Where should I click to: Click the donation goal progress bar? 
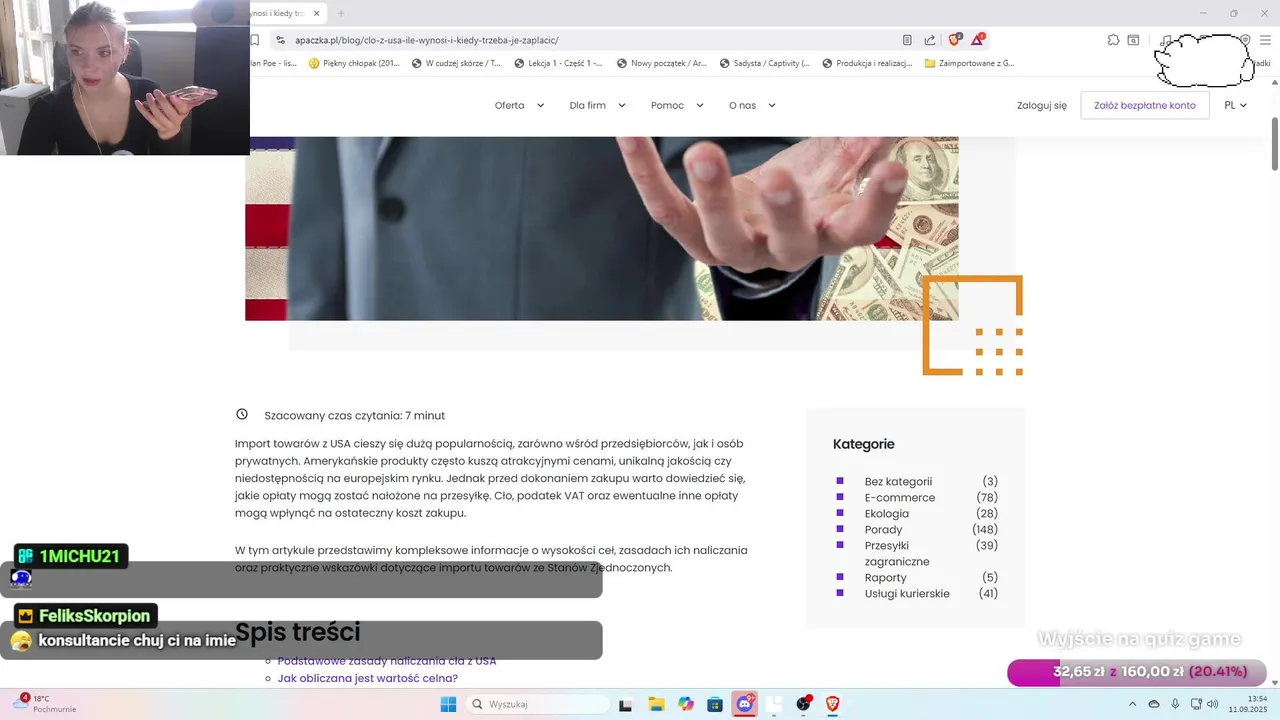(x=1136, y=672)
